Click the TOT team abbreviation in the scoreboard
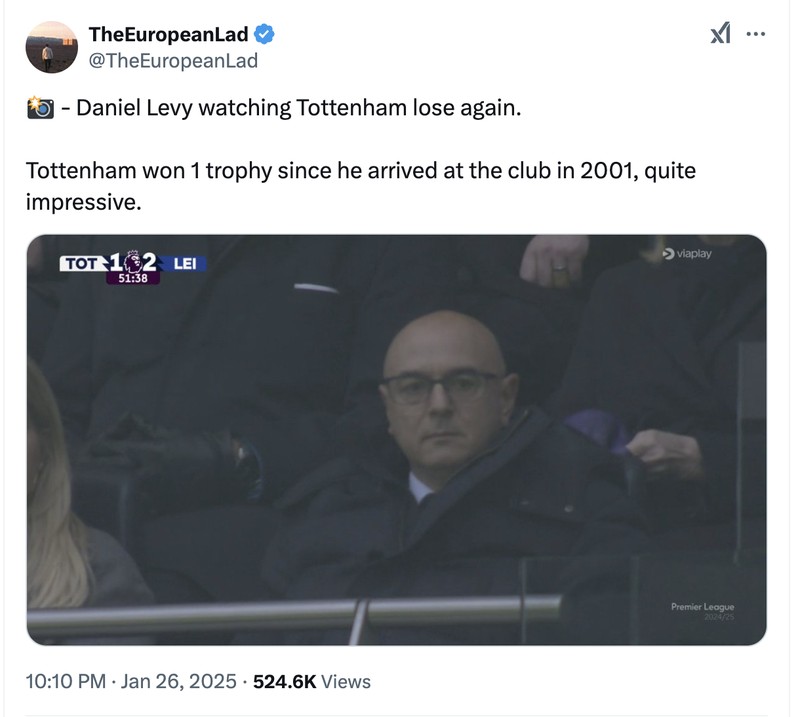Screen dimensions: 800x717 pyautogui.click(x=83, y=262)
